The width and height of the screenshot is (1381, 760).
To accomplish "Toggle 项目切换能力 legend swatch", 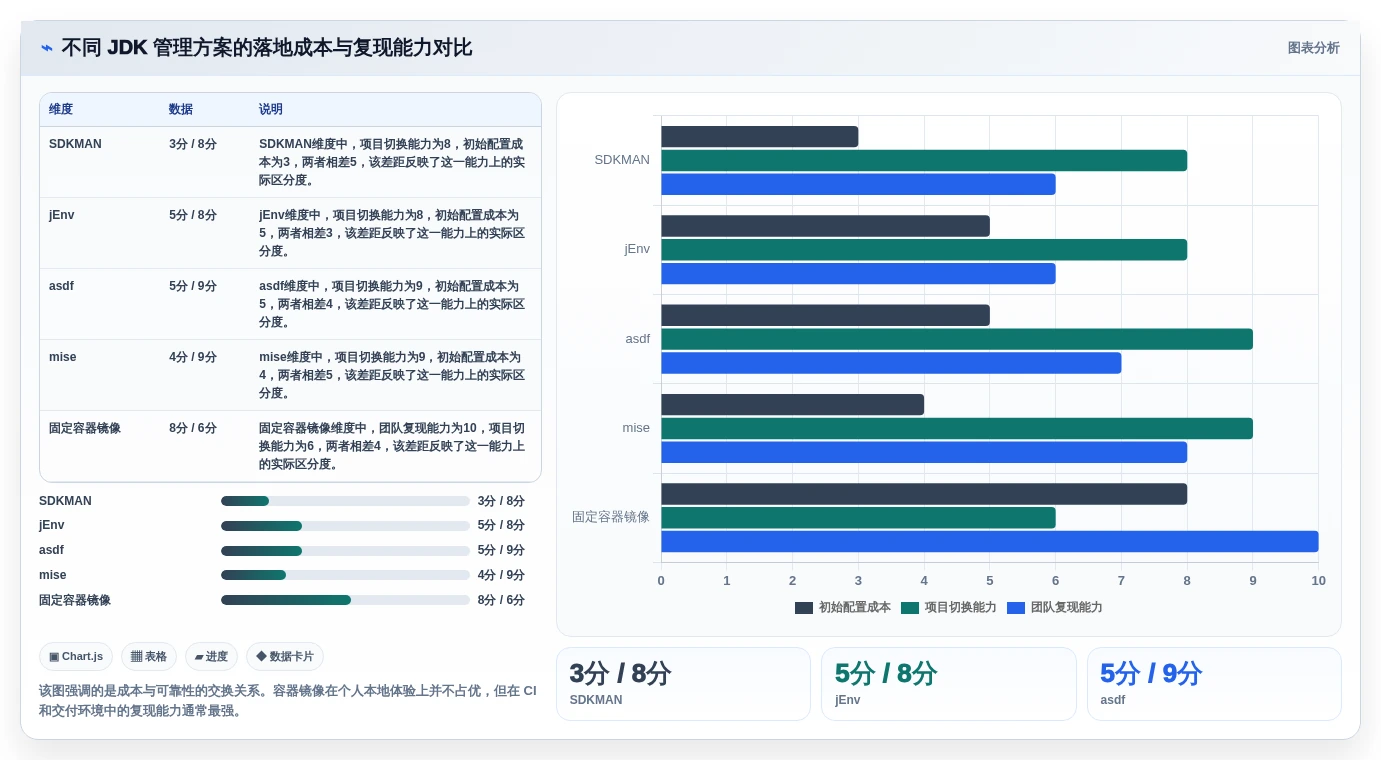I will (910, 607).
